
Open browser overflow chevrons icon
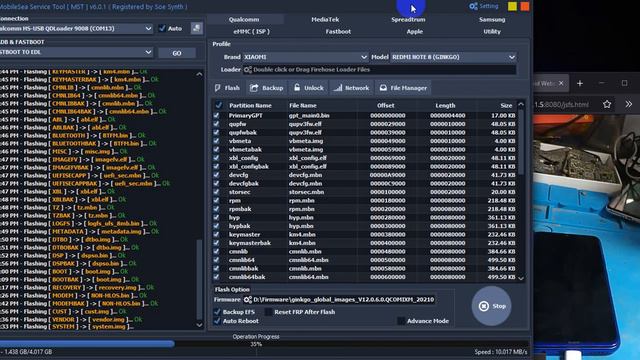[629, 104]
